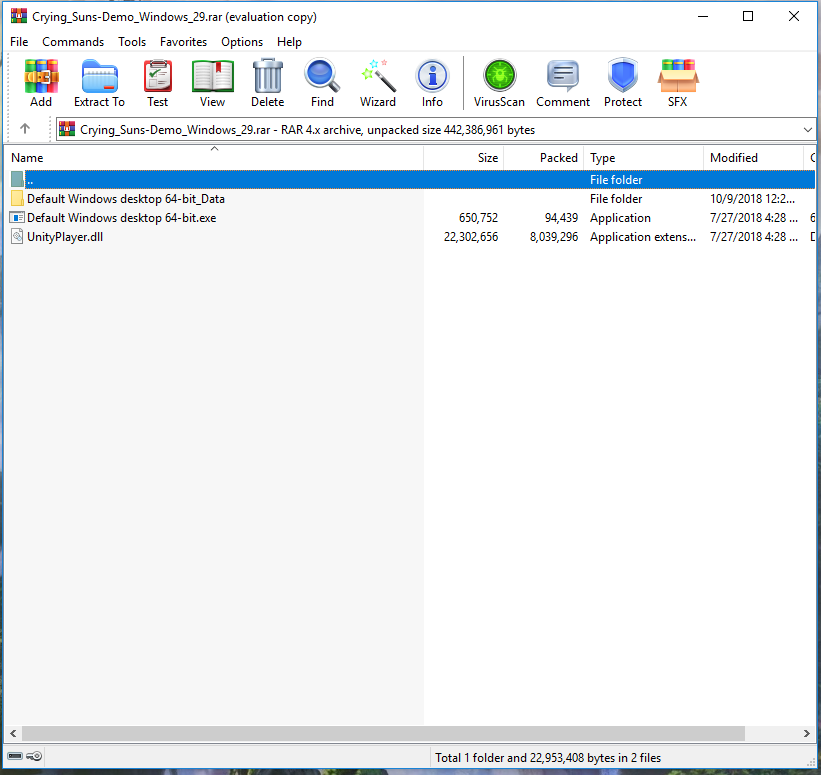Viewport: 821px width, 775px height.
Task: Open the Help menu
Action: click(289, 42)
